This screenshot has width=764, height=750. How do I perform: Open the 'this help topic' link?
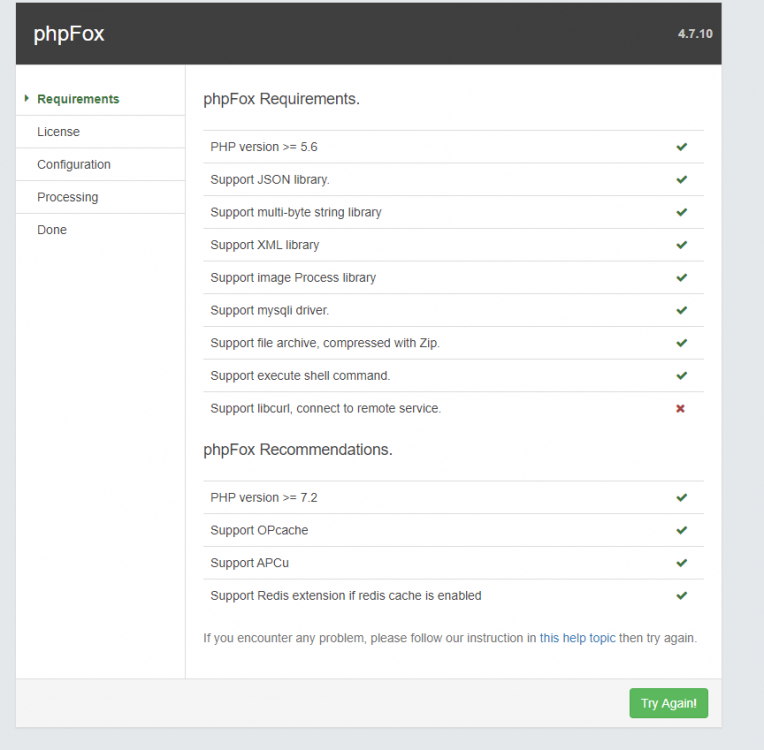[577, 638]
